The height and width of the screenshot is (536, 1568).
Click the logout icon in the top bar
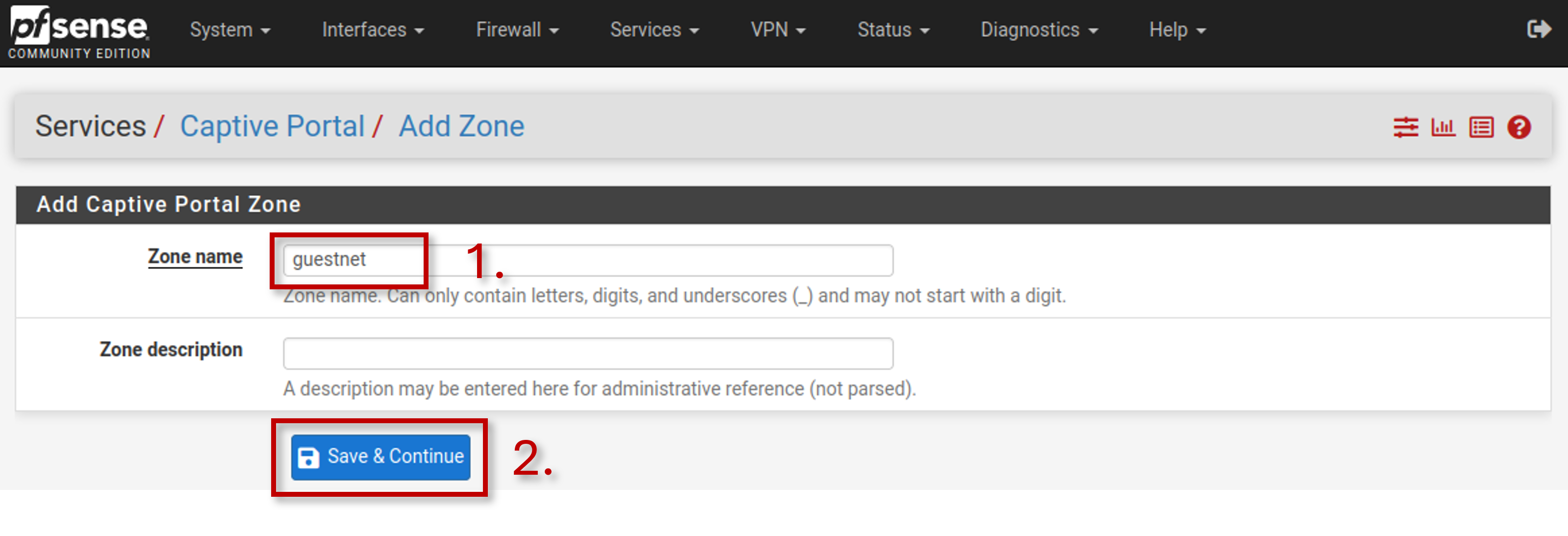pyautogui.click(x=1539, y=29)
